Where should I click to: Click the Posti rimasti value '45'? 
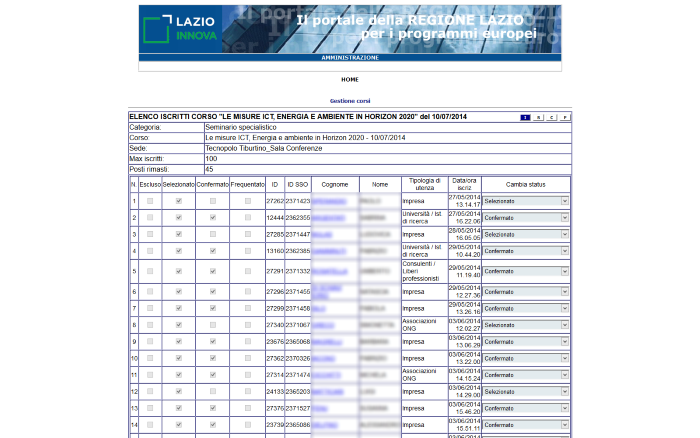[209, 169]
